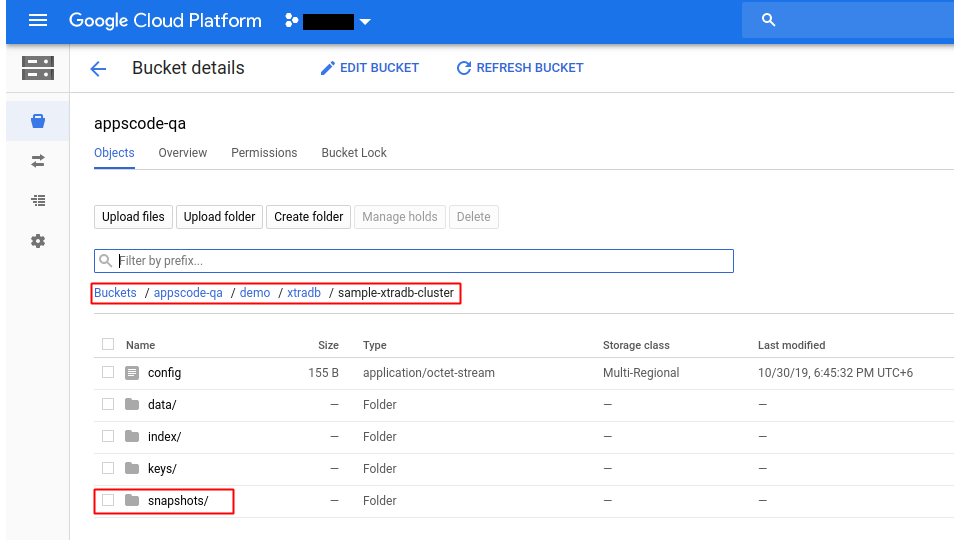Click the xtradb breadcrumb link

click(x=304, y=293)
